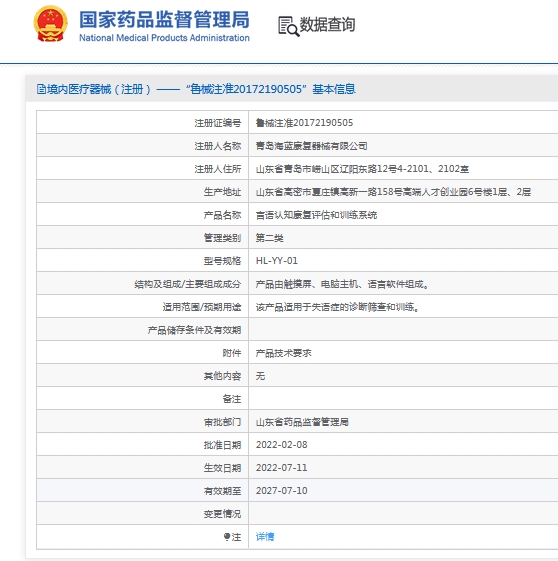Select model HL-YY-01
Image resolution: width=558 pixels, height=561 pixels.
[x=276, y=260]
